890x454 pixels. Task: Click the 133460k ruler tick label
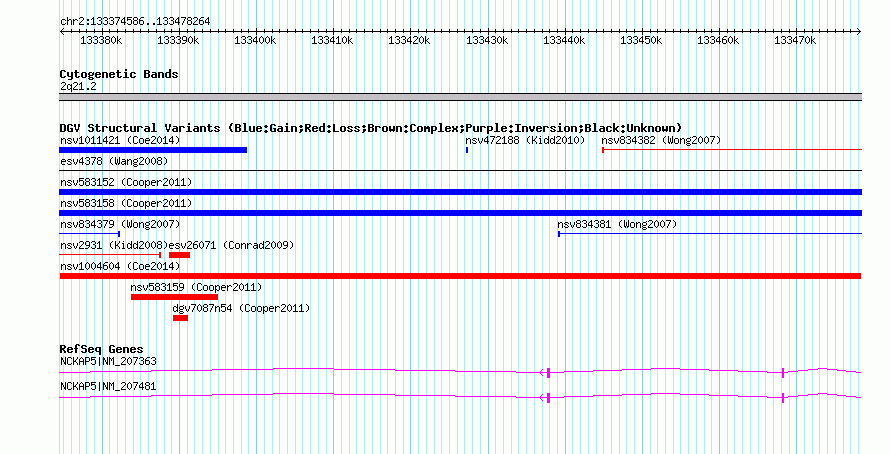[719, 40]
